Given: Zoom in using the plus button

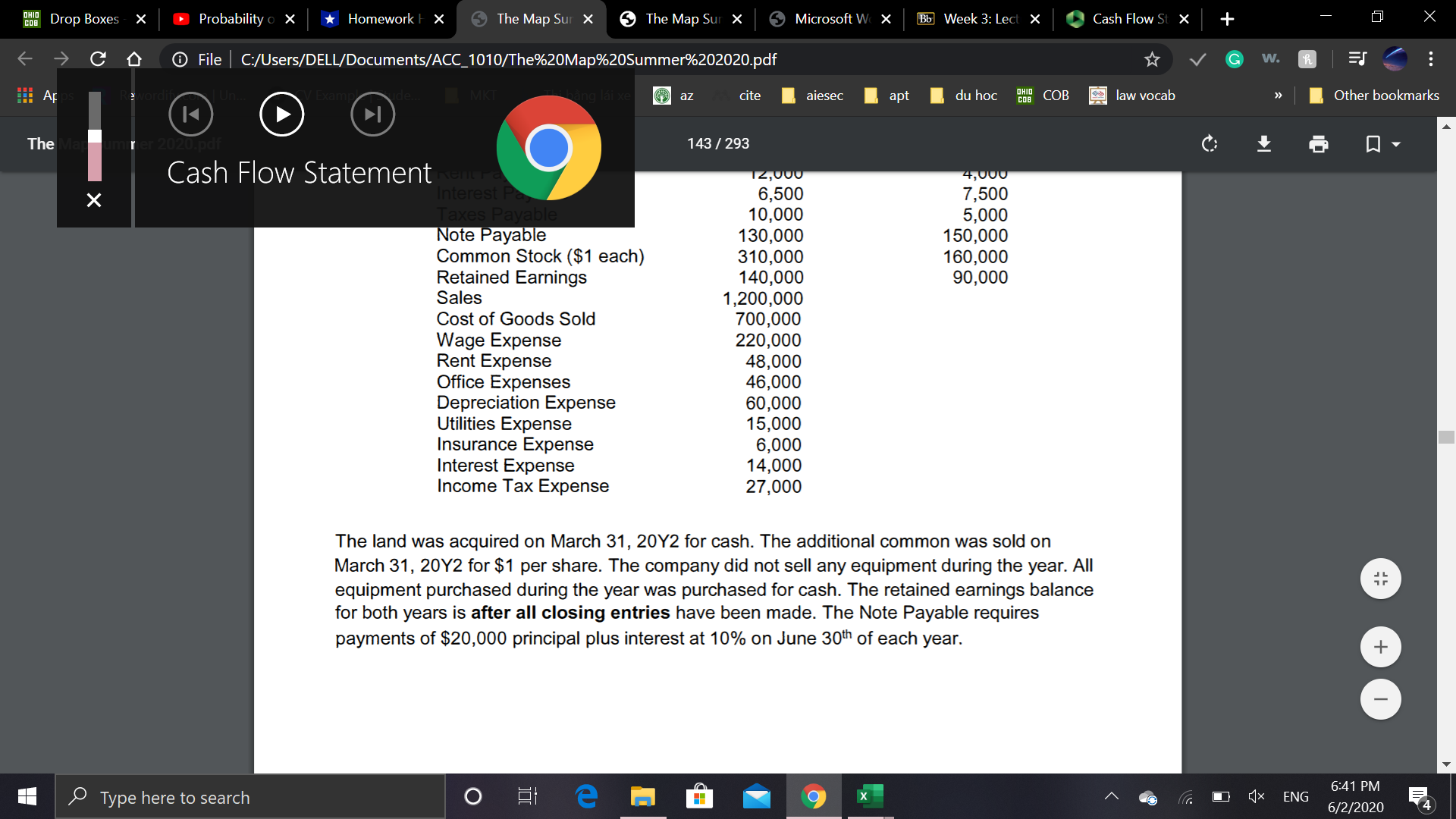Looking at the screenshot, I should point(1380,646).
